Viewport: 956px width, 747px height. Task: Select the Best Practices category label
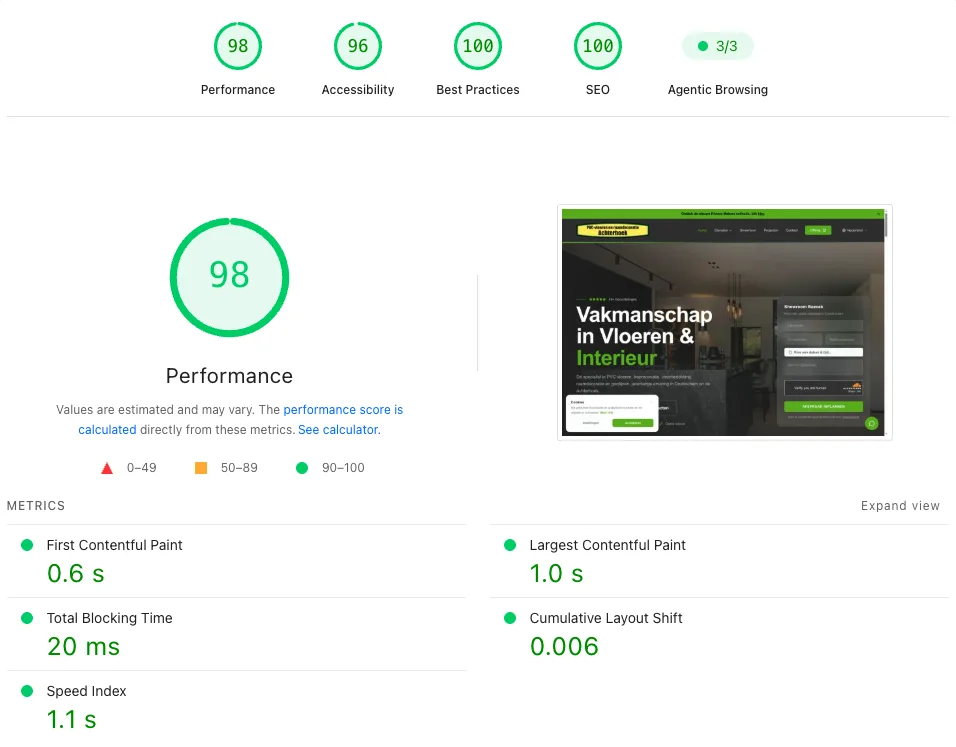point(478,90)
